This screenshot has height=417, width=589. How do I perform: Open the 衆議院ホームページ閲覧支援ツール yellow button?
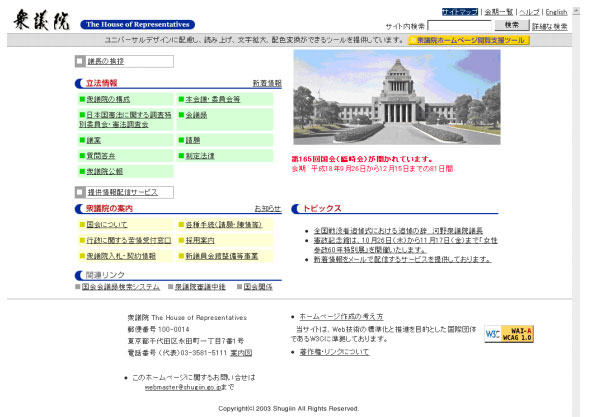[469, 40]
